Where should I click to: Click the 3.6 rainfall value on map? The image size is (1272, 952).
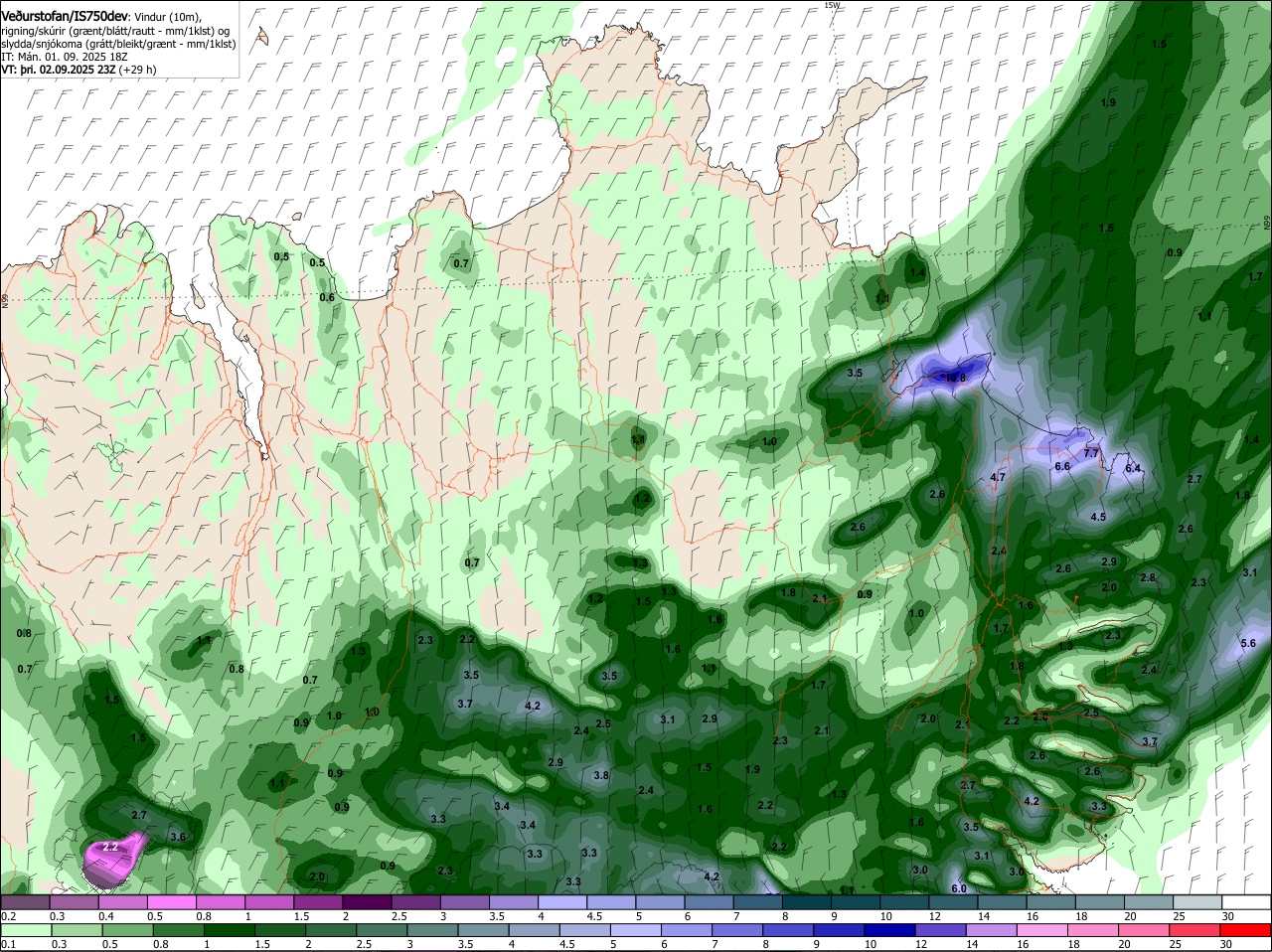coord(178,837)
